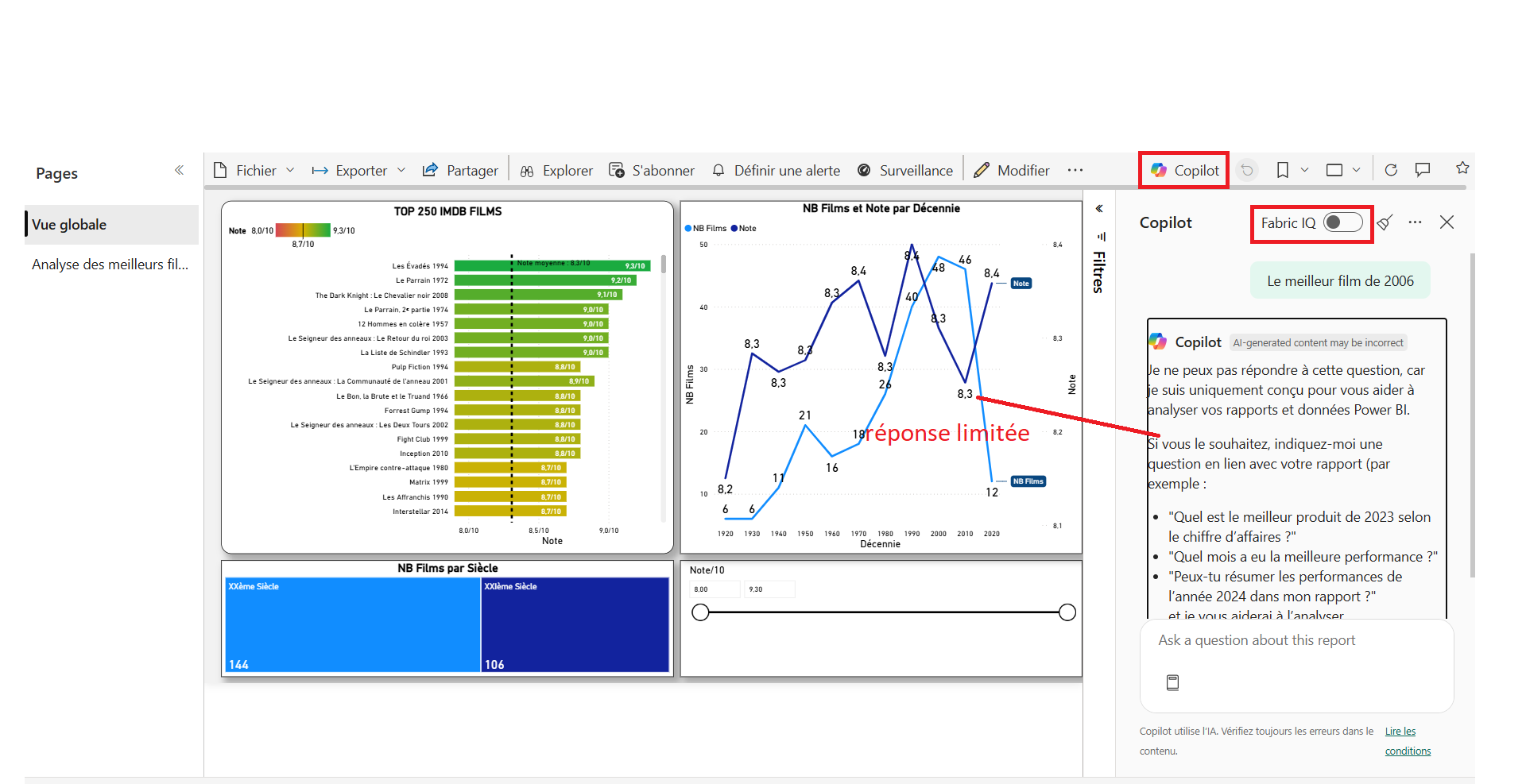Expand the bookmark dropdown chevron

(x=1304, y=170)
